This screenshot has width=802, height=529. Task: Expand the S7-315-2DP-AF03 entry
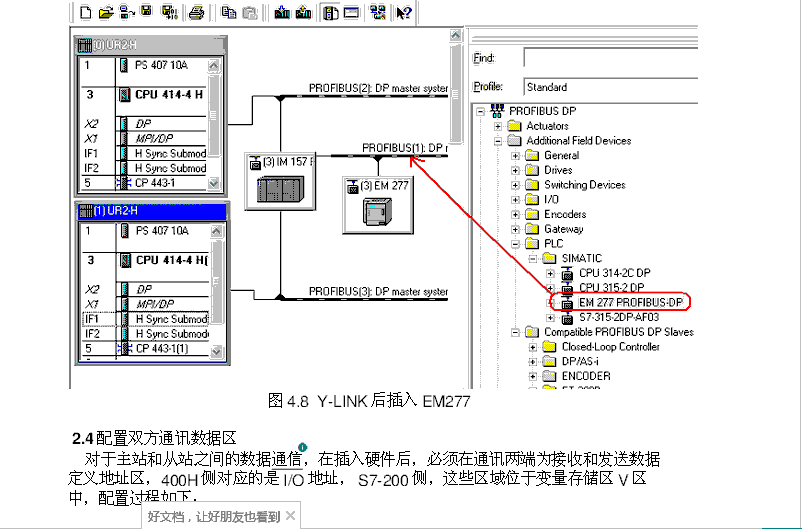pos(550,318)
